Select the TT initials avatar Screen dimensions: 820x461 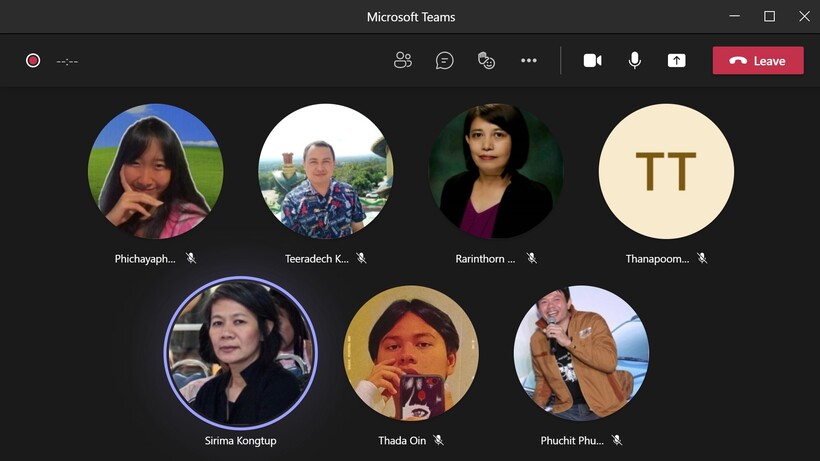point(666,171)
